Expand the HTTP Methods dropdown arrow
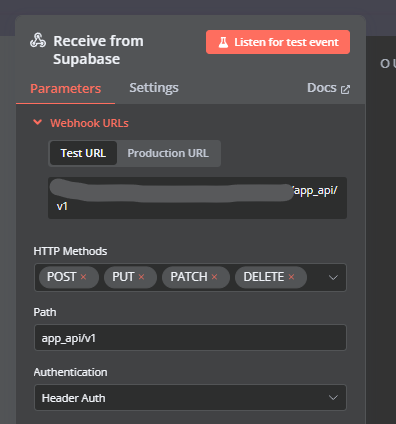This screenshot has height=424, width=396. (x=333, y=277)
